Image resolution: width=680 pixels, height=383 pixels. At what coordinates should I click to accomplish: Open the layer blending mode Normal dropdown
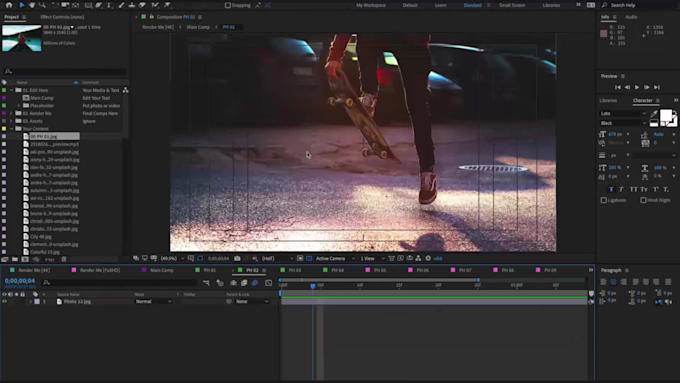pyautogui.click(x=154, y=301)
